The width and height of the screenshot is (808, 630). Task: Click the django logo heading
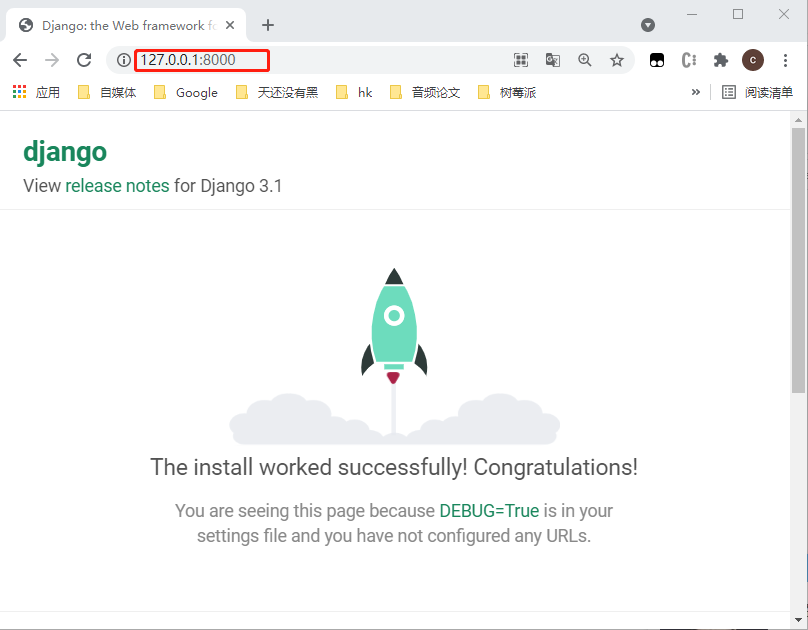click(65, 152)
